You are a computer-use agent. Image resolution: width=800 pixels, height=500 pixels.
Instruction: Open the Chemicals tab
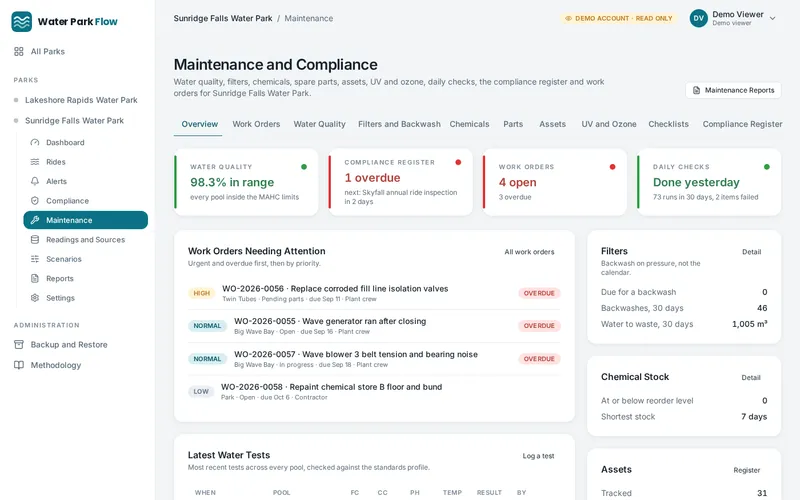(469, 124)
